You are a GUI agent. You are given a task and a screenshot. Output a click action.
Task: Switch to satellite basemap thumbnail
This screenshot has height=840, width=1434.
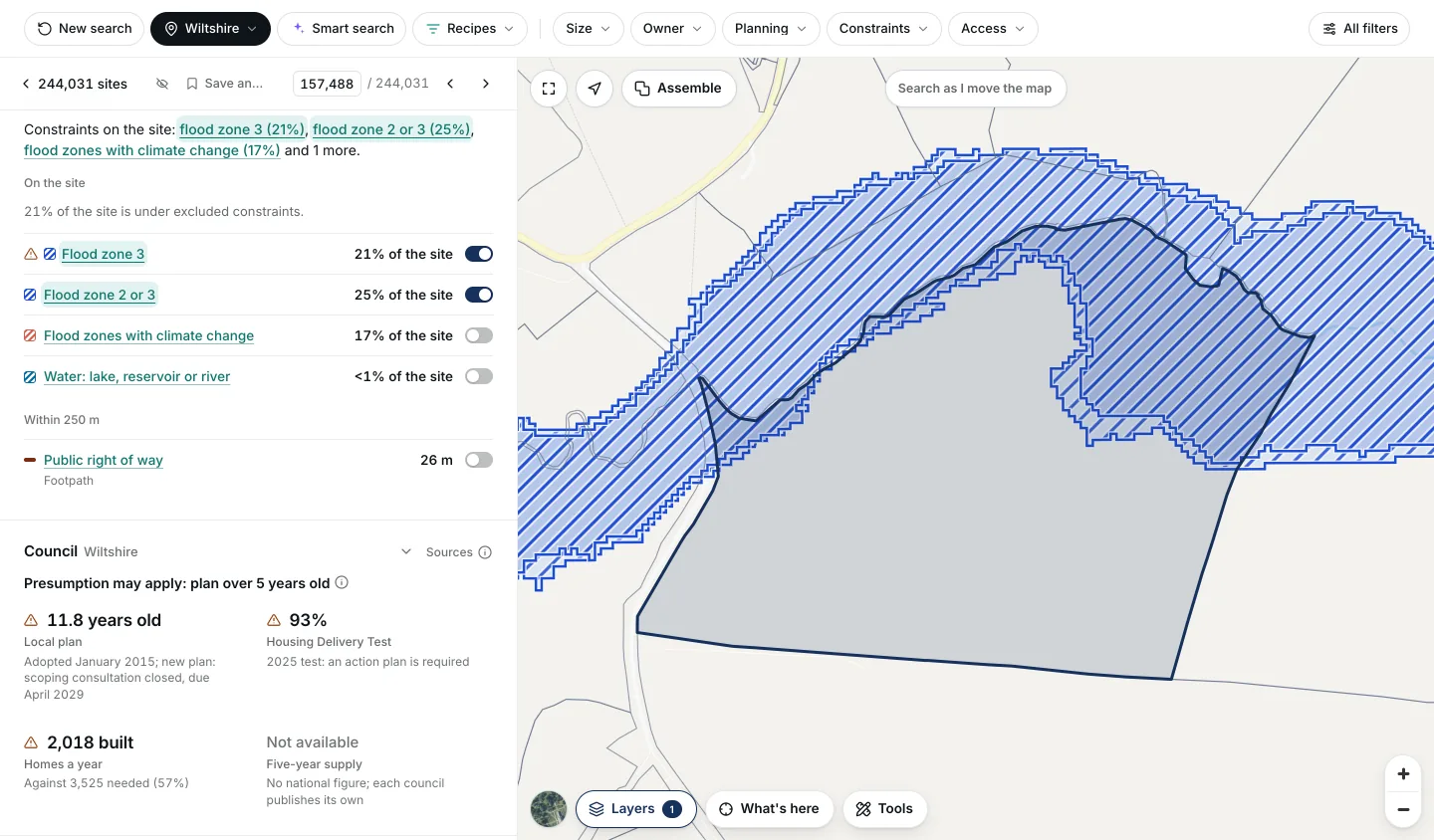coord(549,809)
